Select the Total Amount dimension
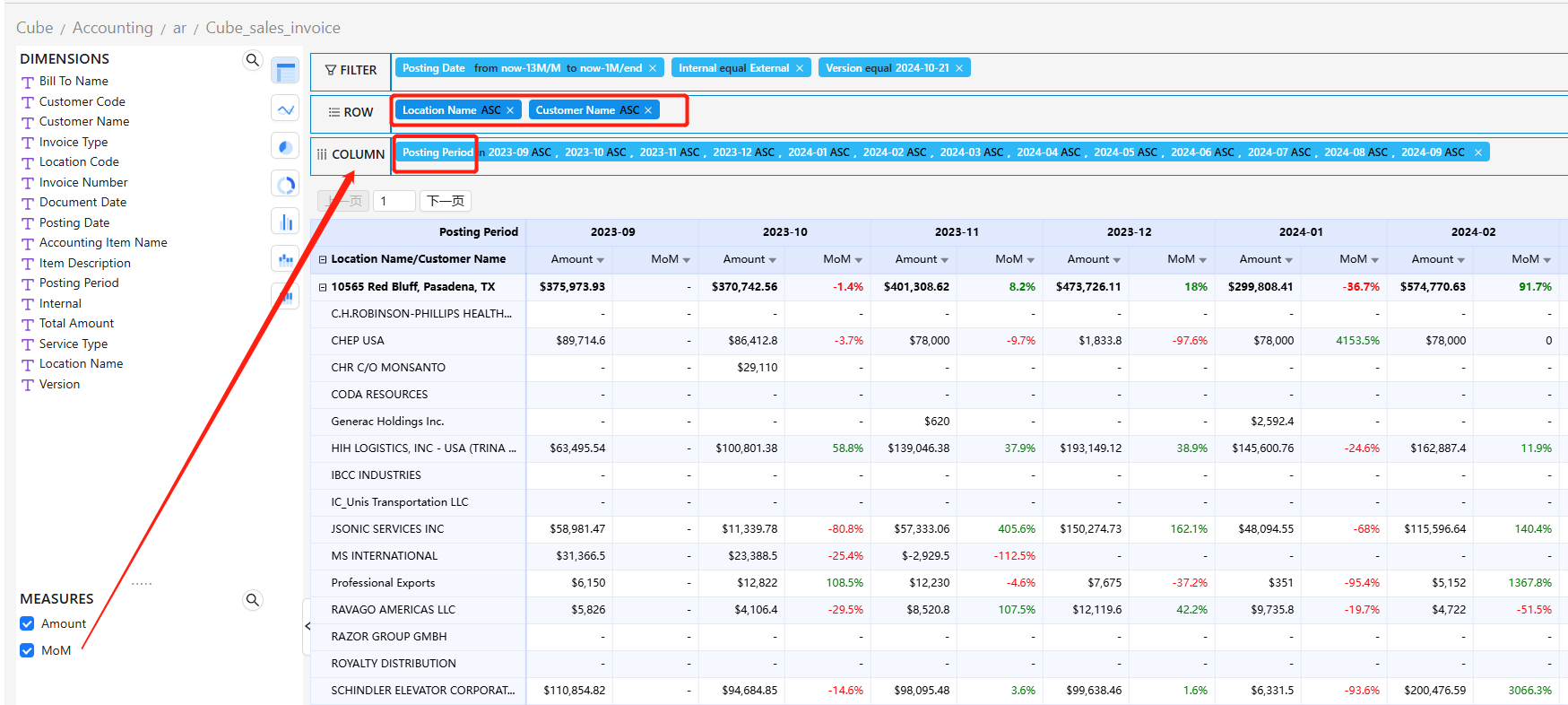 (x=76, y=324)
